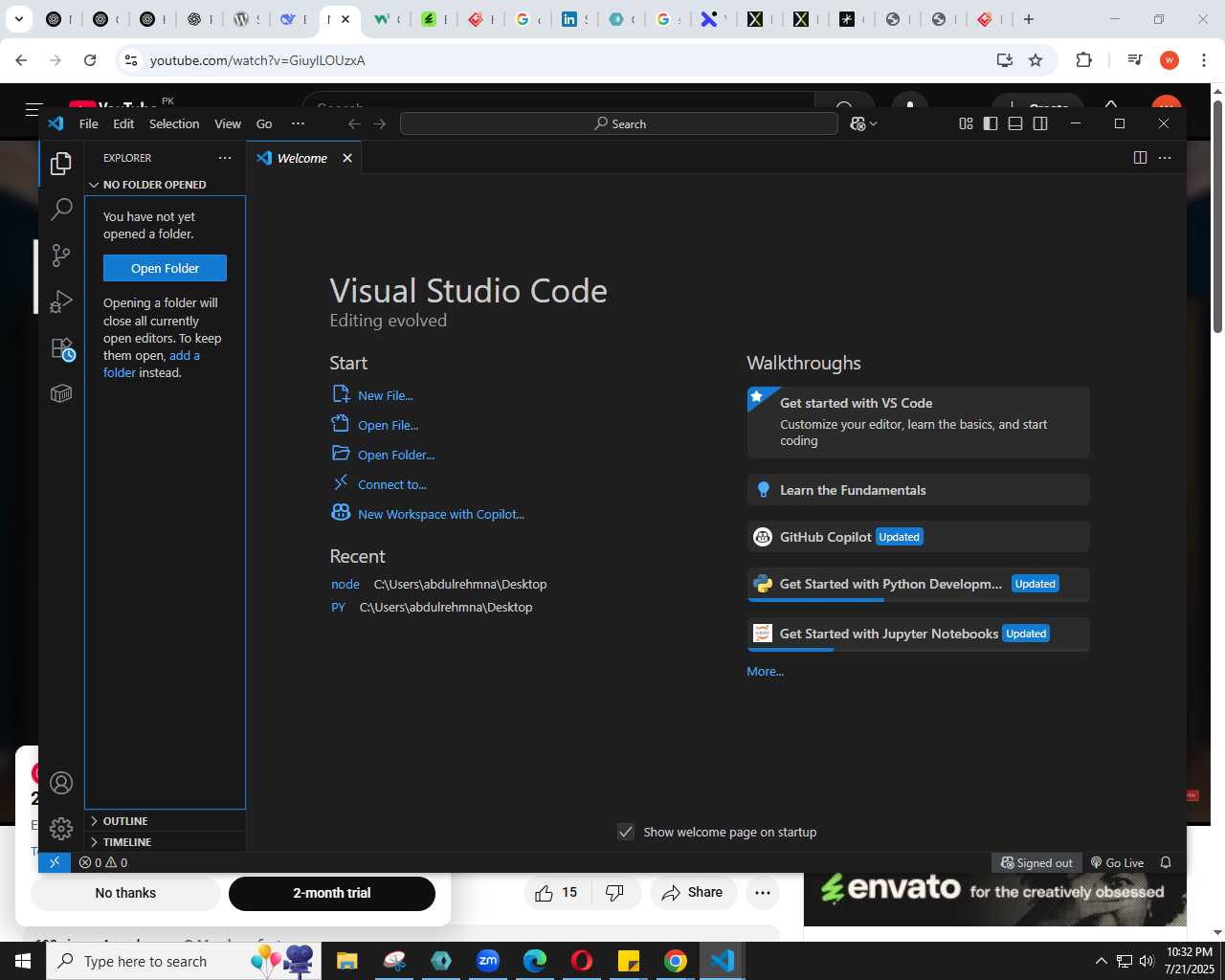Click Chrome address bar URL

click(x=257, y=60)
